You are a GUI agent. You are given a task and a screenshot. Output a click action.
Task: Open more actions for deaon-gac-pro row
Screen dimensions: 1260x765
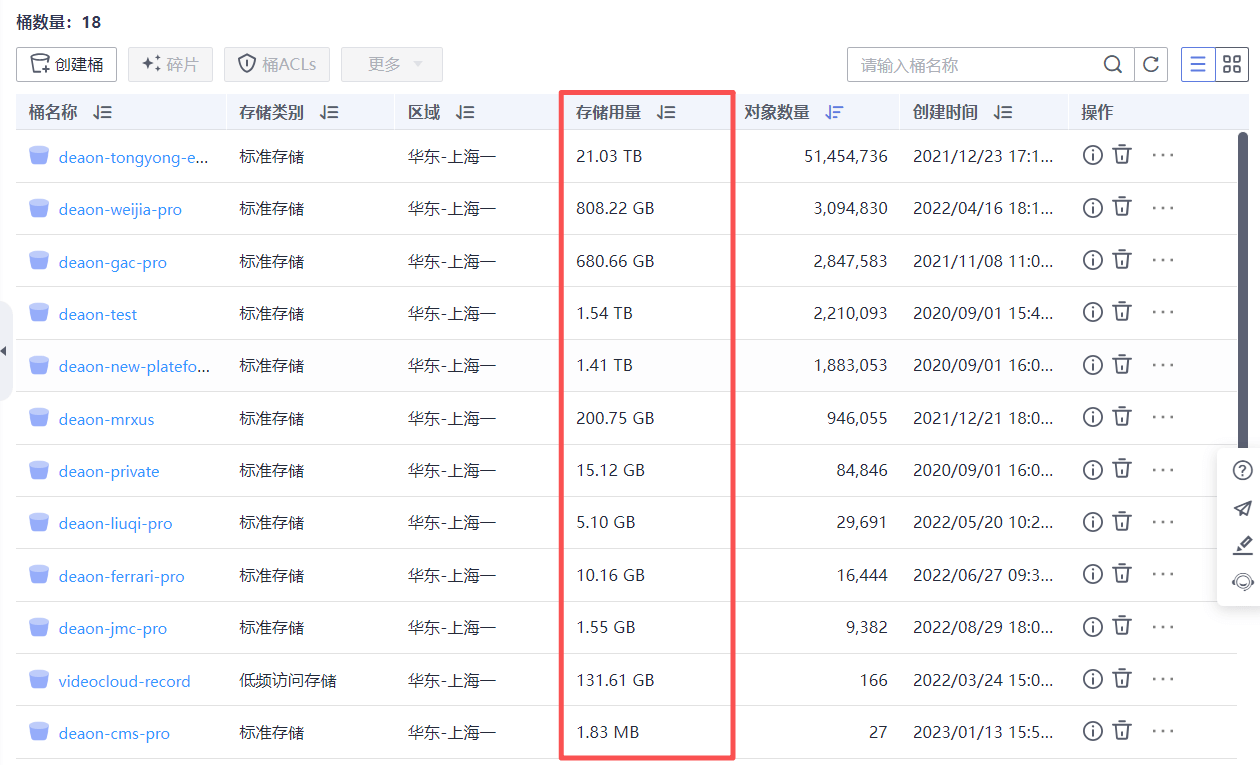click(x=1162, y=260)
